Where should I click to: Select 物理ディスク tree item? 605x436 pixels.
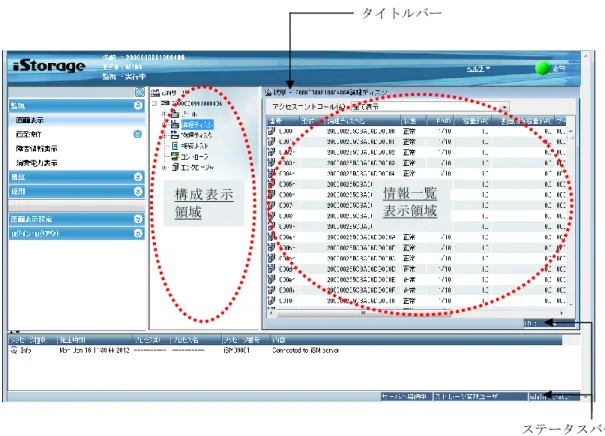pyautogui.click(x=197, y=135)
